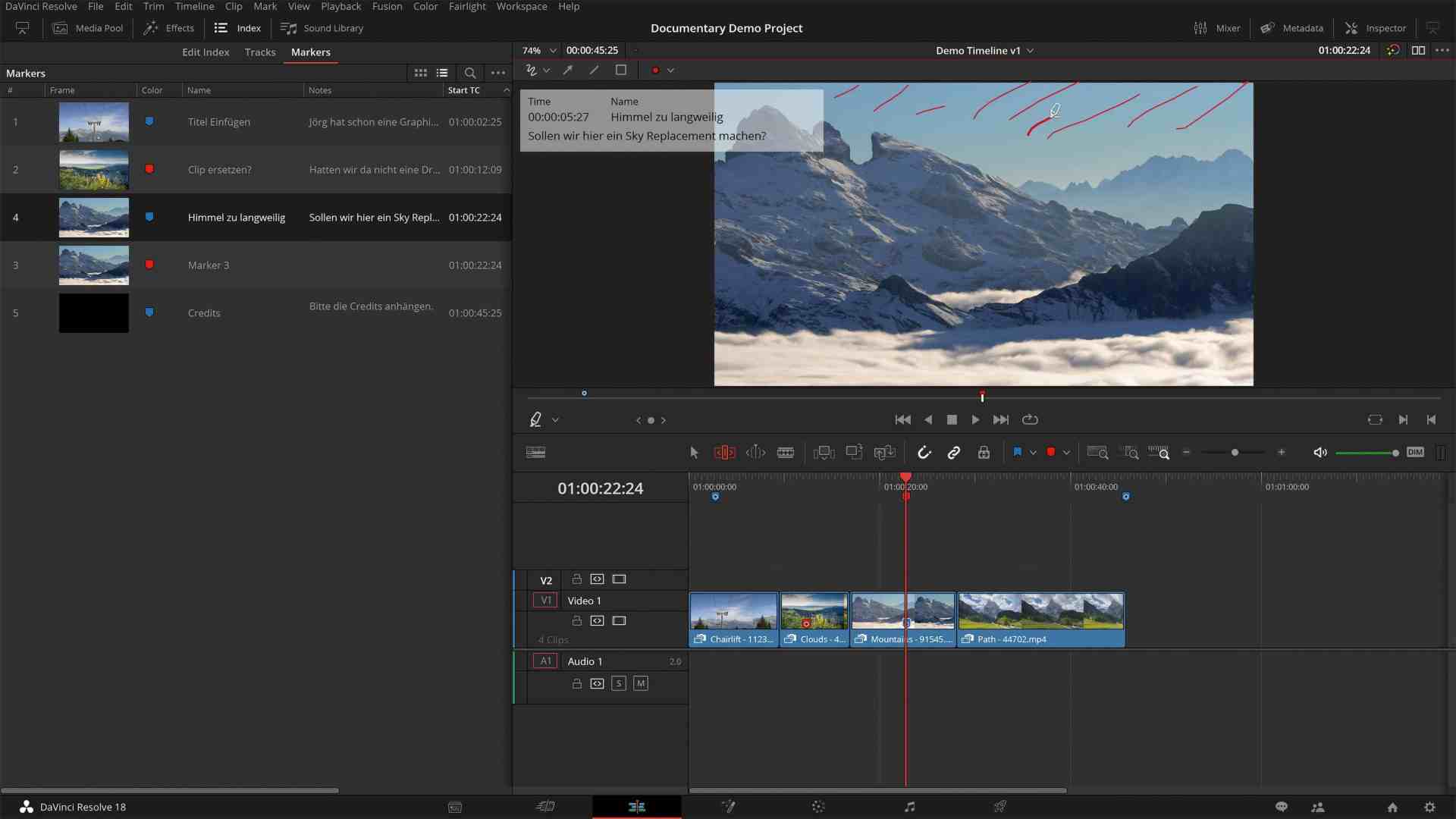This screenshot has height=819, width=1456.
Task: Lock the Video 1 track
Action: (x=576, y=620)
